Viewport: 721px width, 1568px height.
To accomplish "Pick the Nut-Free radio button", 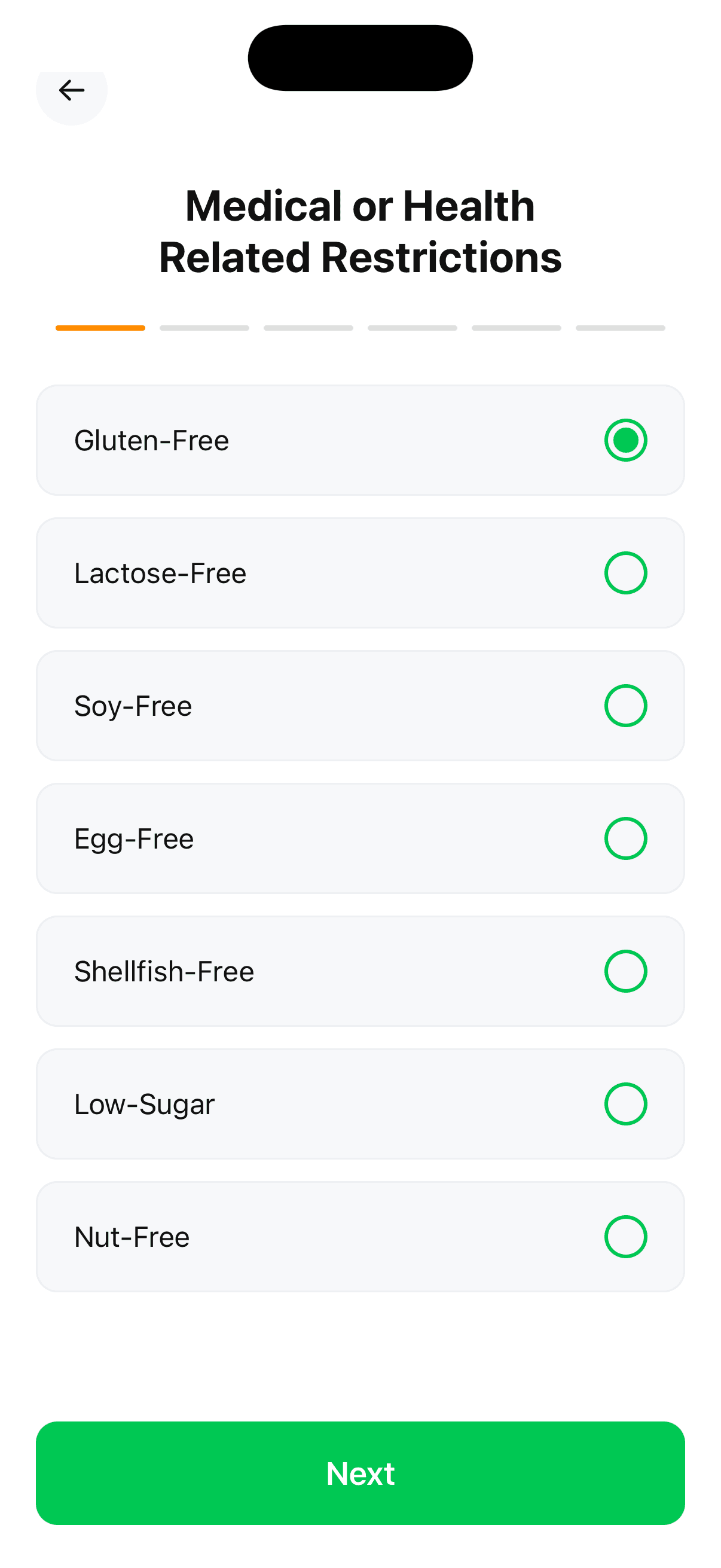I will [x=625, y=1236].
